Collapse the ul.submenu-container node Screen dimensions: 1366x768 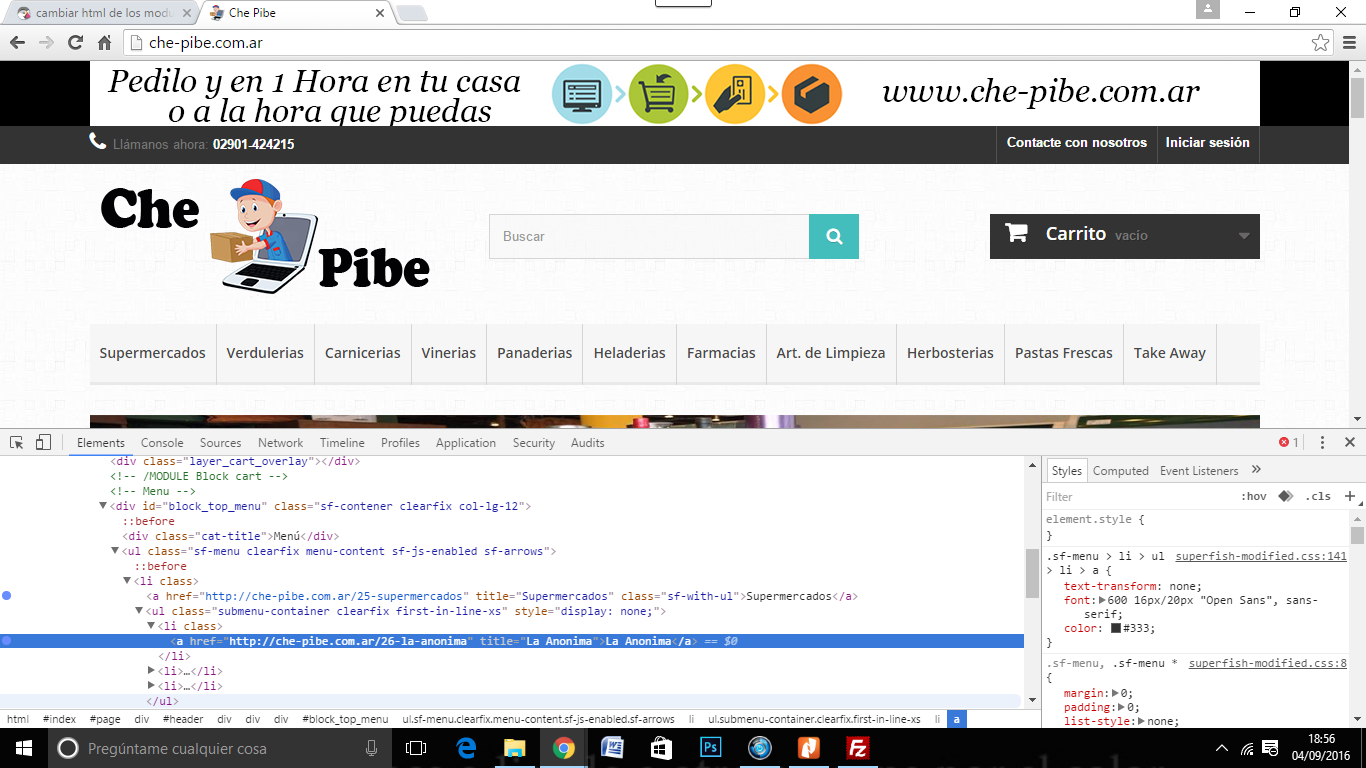tap(139, 612)
